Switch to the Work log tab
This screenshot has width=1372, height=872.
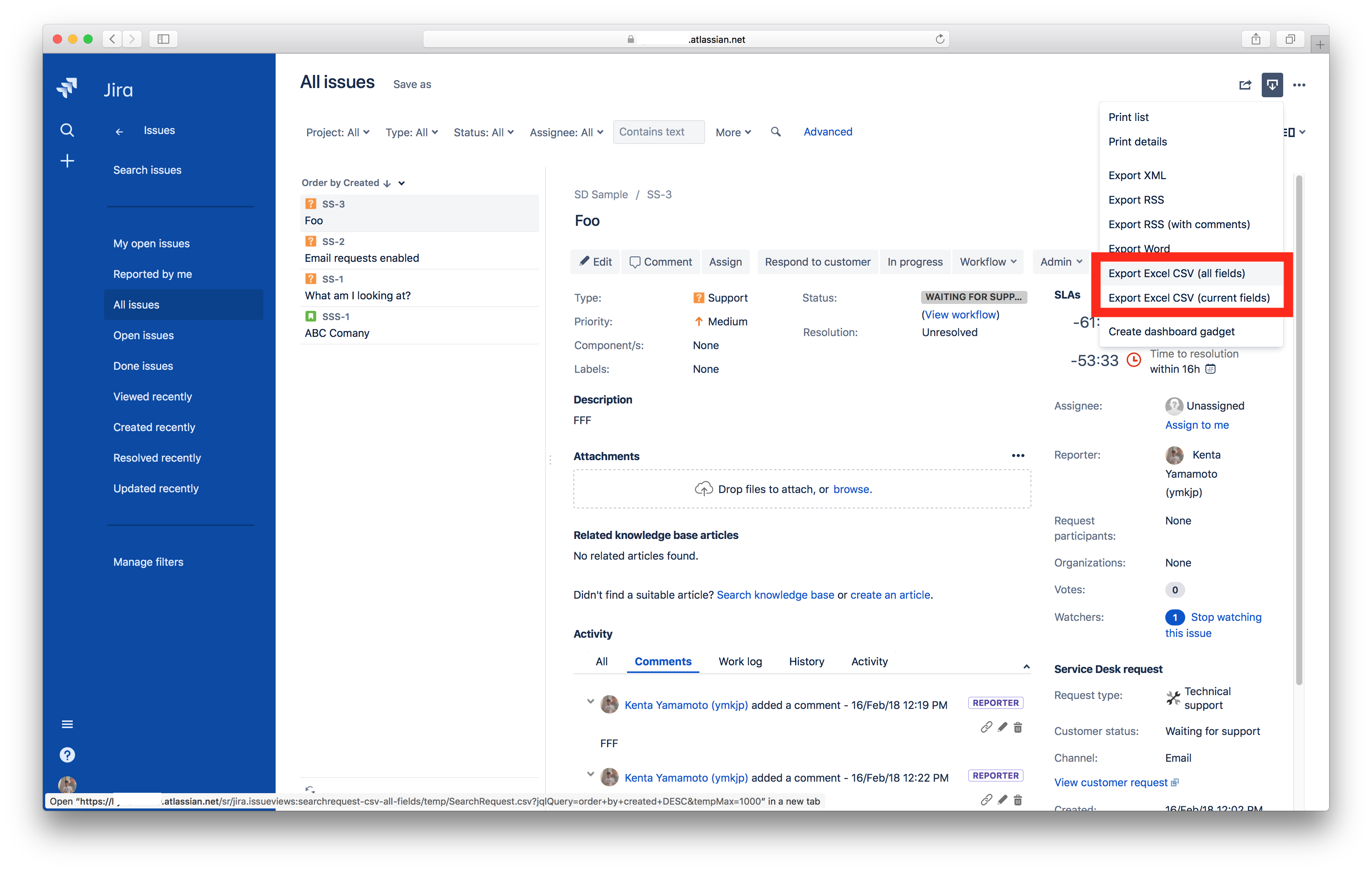740,661
